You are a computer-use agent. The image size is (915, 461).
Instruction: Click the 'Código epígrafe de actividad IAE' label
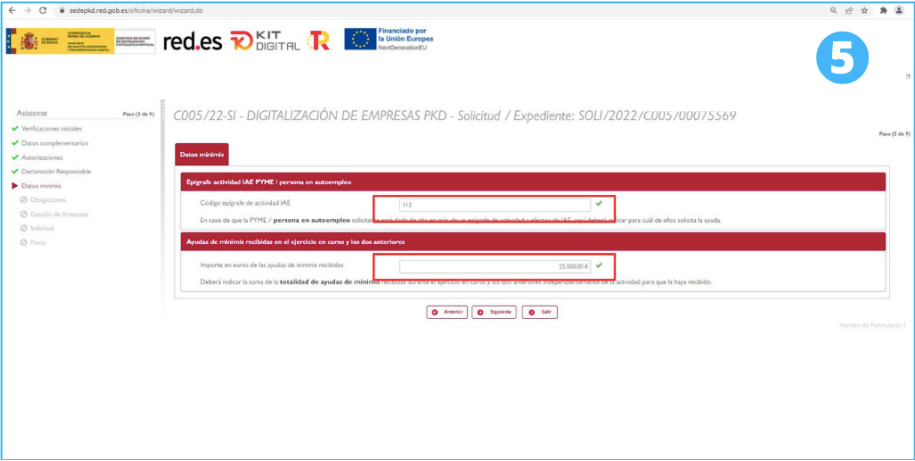tap(245, 202)
